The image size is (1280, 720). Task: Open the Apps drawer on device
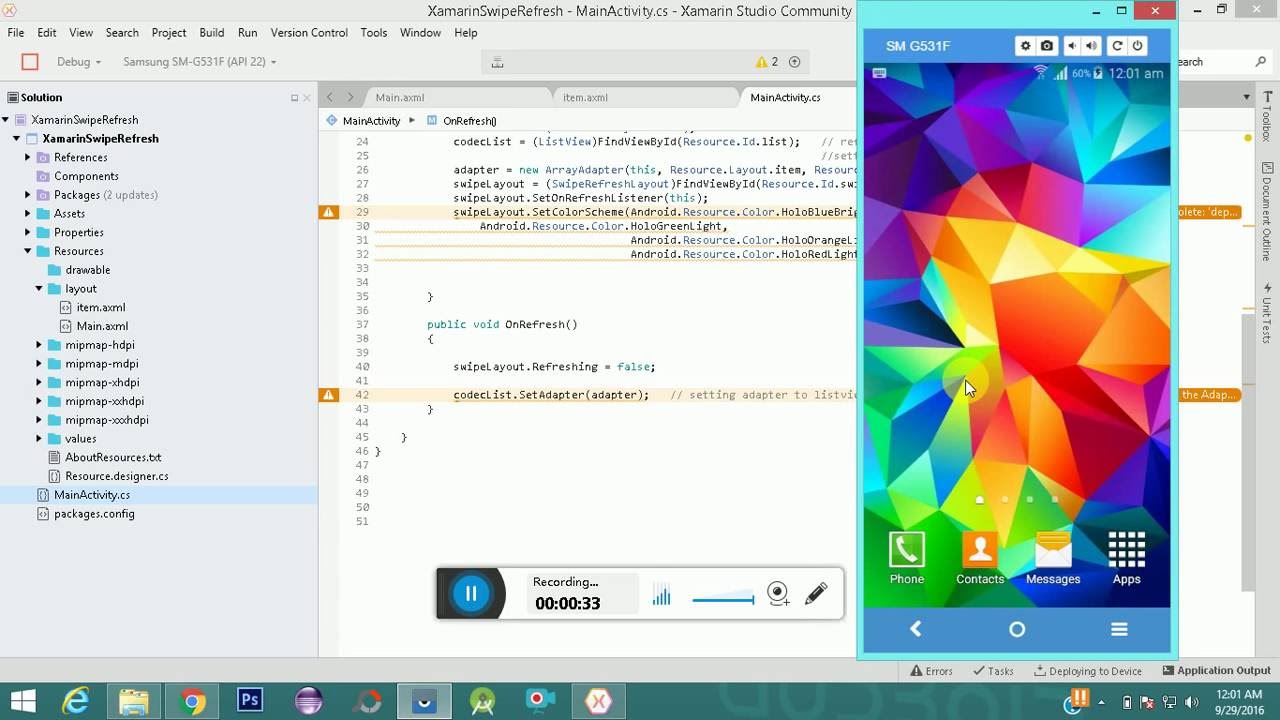(x=1126, y=558)
